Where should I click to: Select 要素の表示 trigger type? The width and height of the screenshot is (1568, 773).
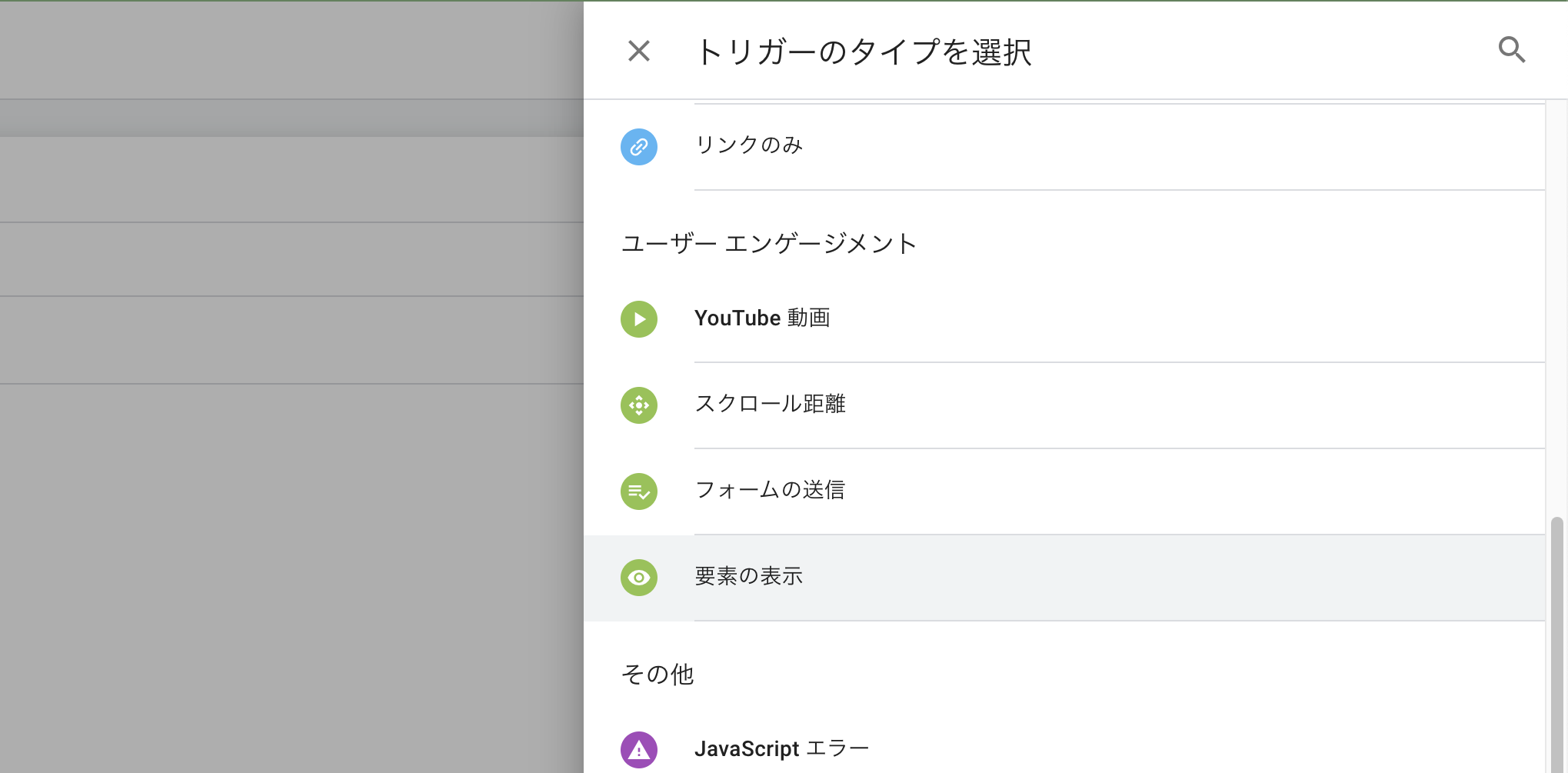1064,578
